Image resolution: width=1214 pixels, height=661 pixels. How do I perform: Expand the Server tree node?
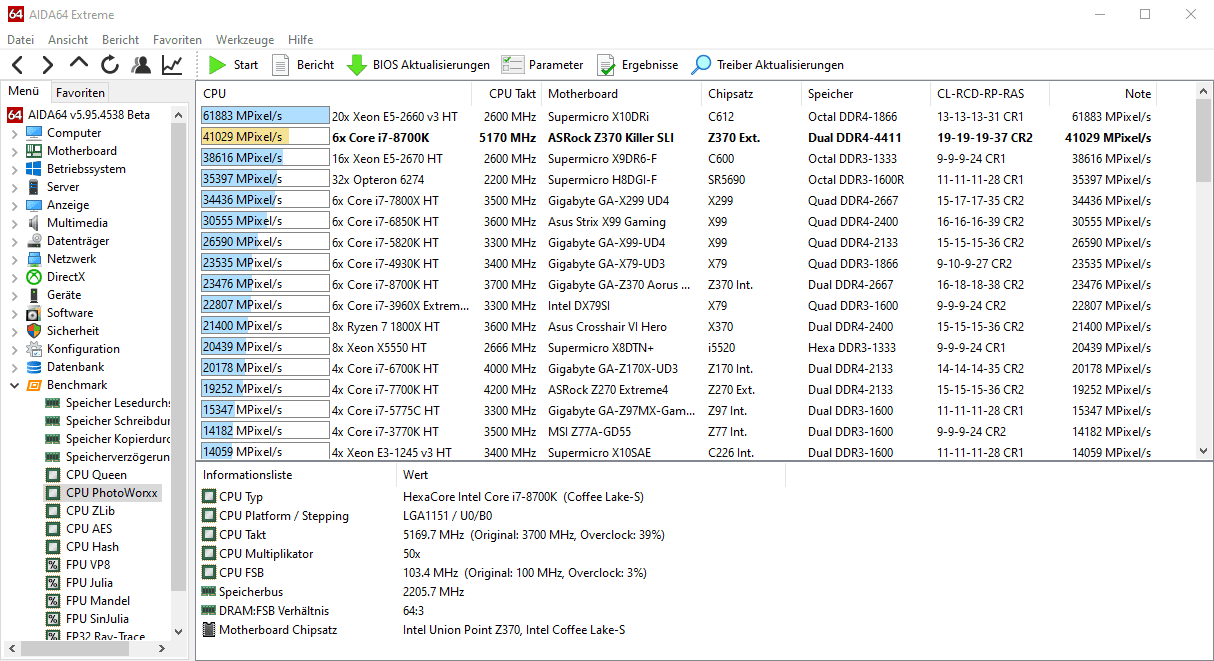coord(14,187)
